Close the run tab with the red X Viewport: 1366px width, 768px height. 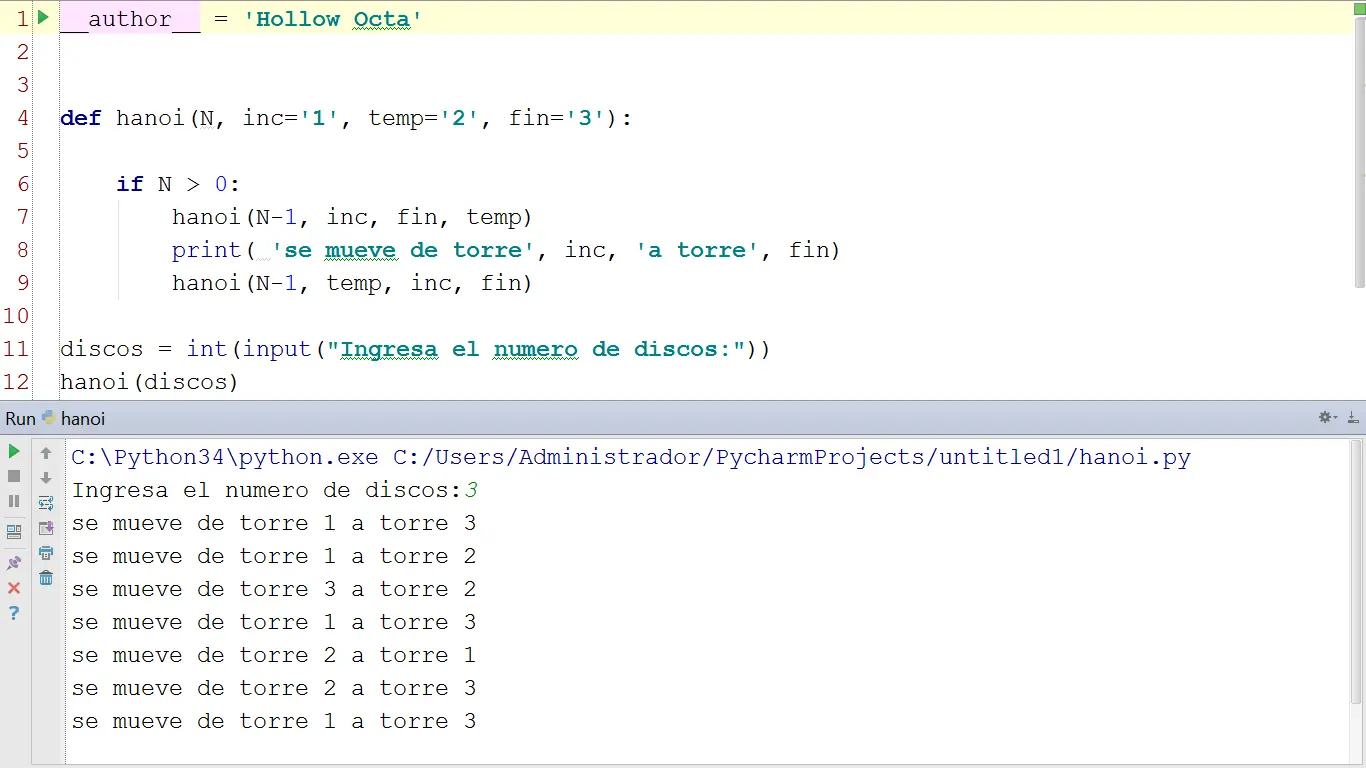(x=14, y=588)
